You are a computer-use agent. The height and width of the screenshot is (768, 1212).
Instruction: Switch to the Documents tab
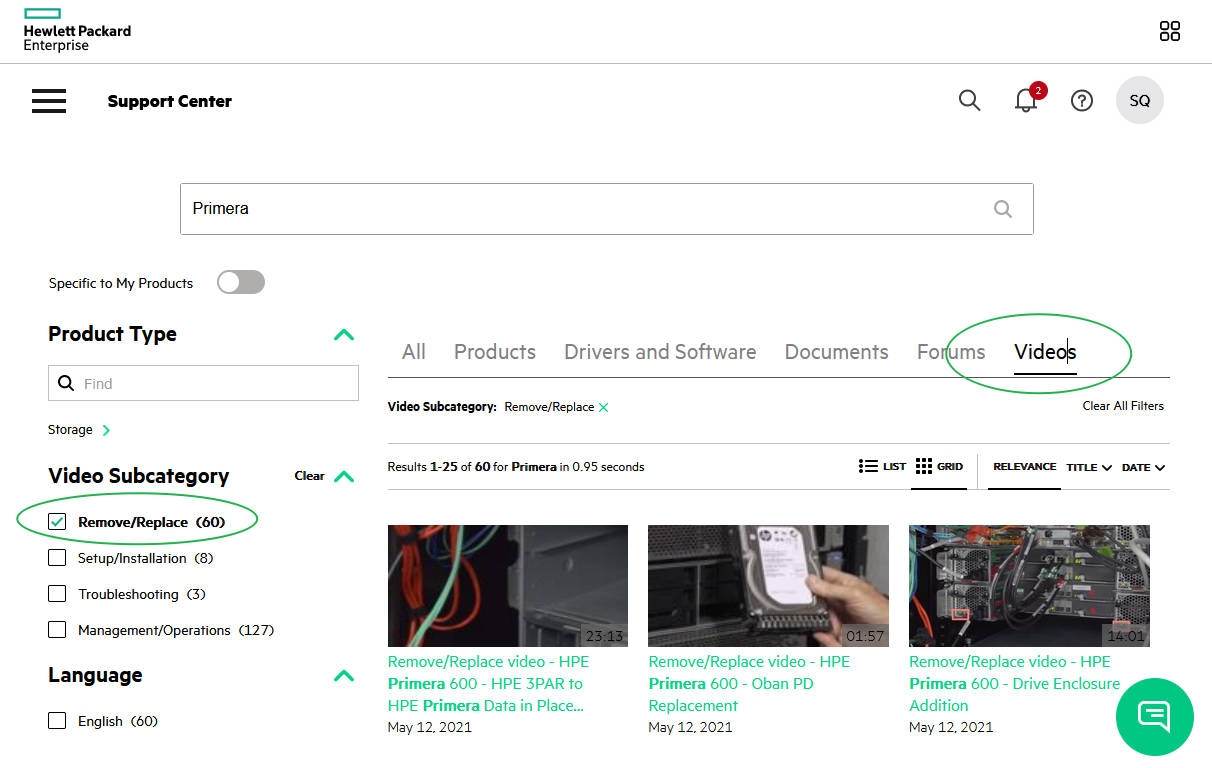coord(836,352)
